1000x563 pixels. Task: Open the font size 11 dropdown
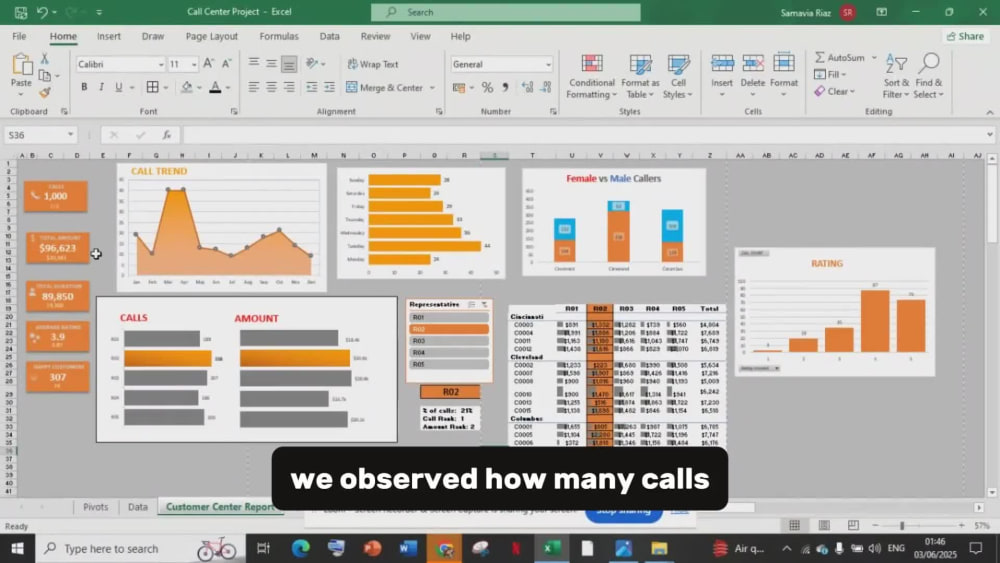point(194,64)
